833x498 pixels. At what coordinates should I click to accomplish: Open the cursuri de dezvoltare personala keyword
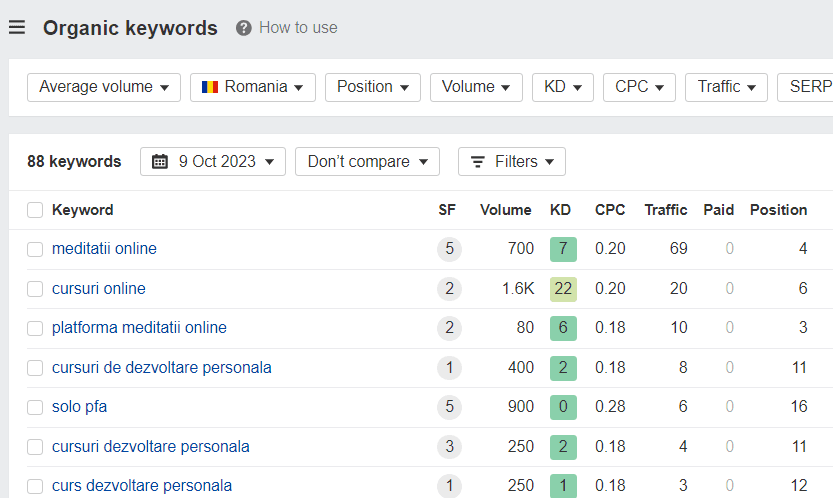click(x=161, y=368)
